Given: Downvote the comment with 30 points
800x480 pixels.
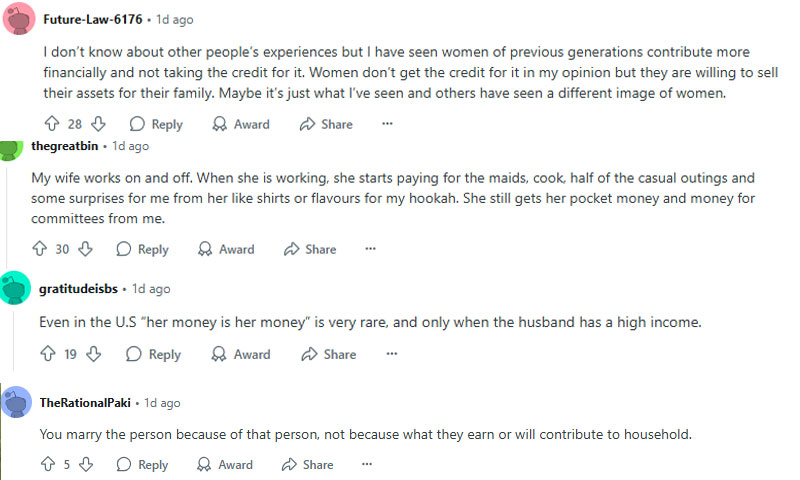Looking at the screenshot, I should point(85,248).
